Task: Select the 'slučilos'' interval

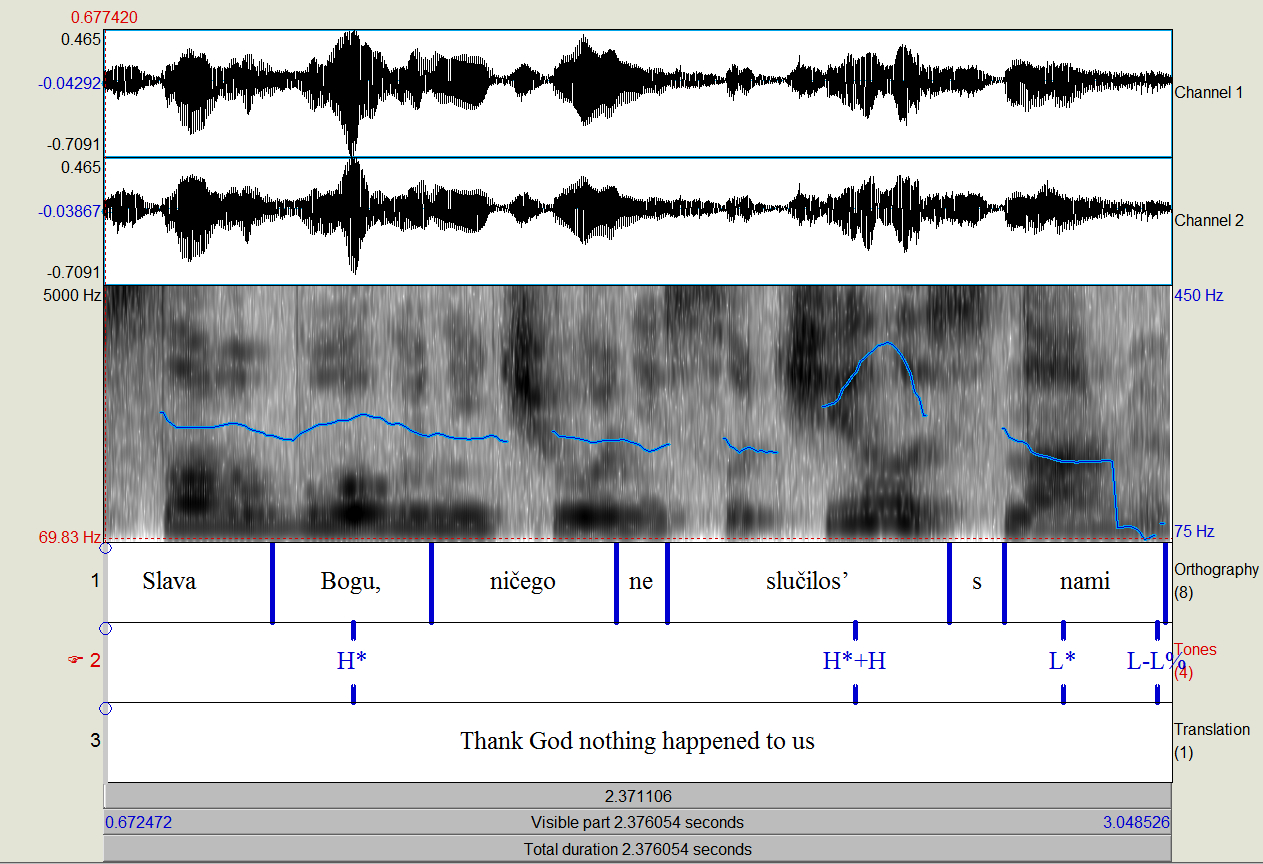Action: click(x=807, y=582)
